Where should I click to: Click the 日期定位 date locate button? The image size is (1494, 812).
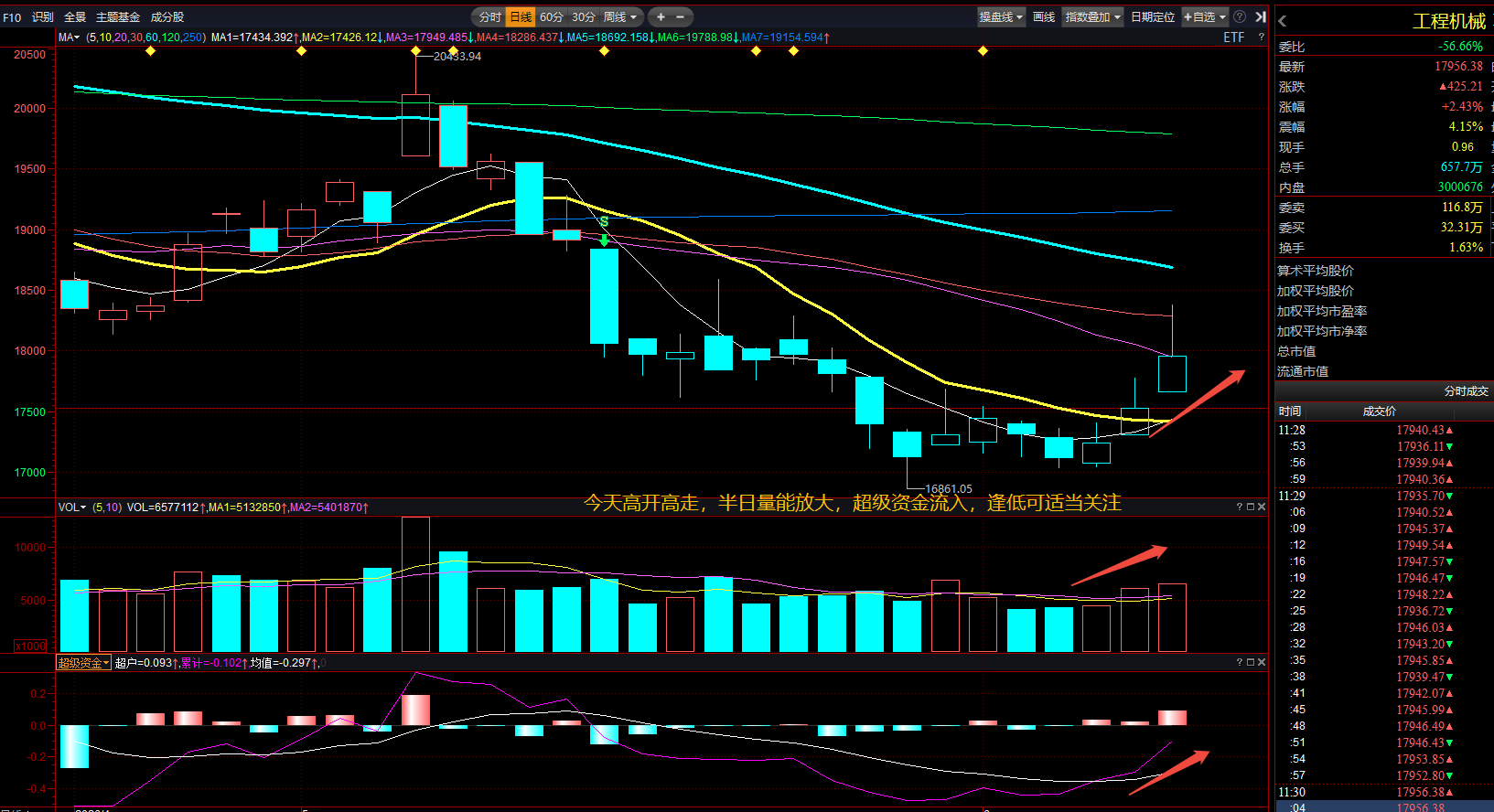pyautogui.click(x=1153, y=17)
